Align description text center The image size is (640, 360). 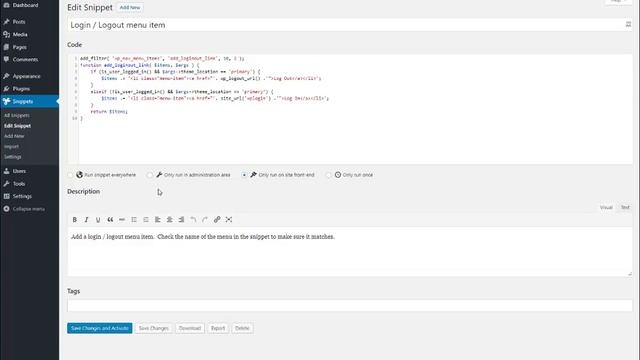pyautogui.click(x=169, y=220)
